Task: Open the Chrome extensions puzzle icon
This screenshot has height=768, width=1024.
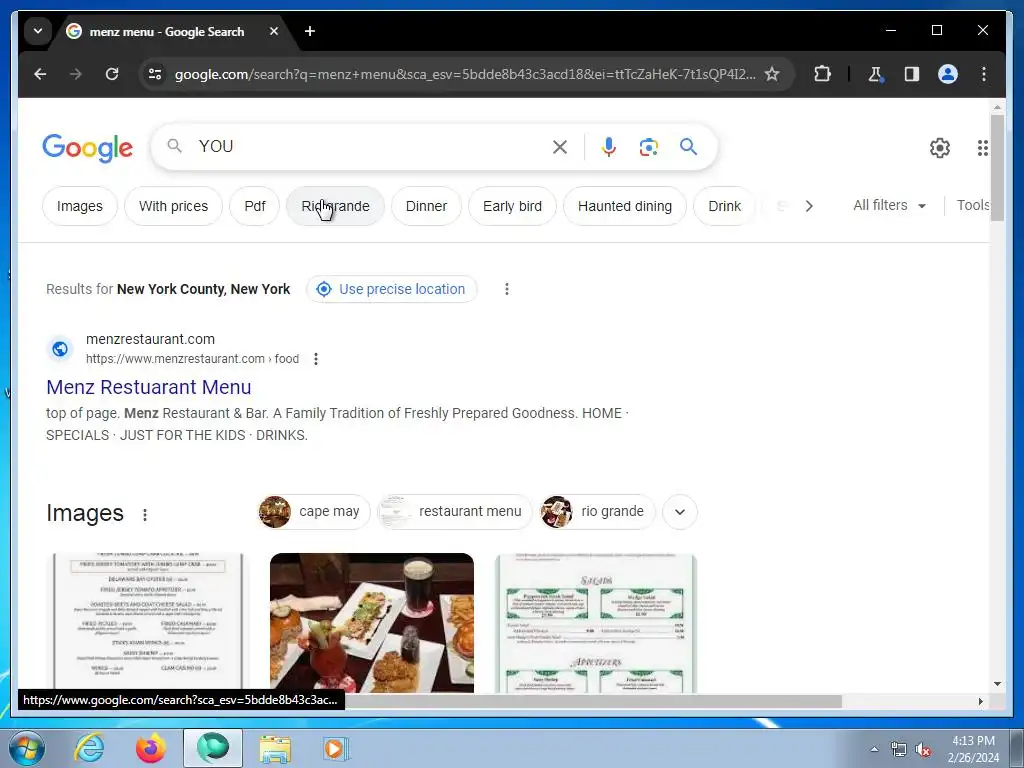Action: 822,74
